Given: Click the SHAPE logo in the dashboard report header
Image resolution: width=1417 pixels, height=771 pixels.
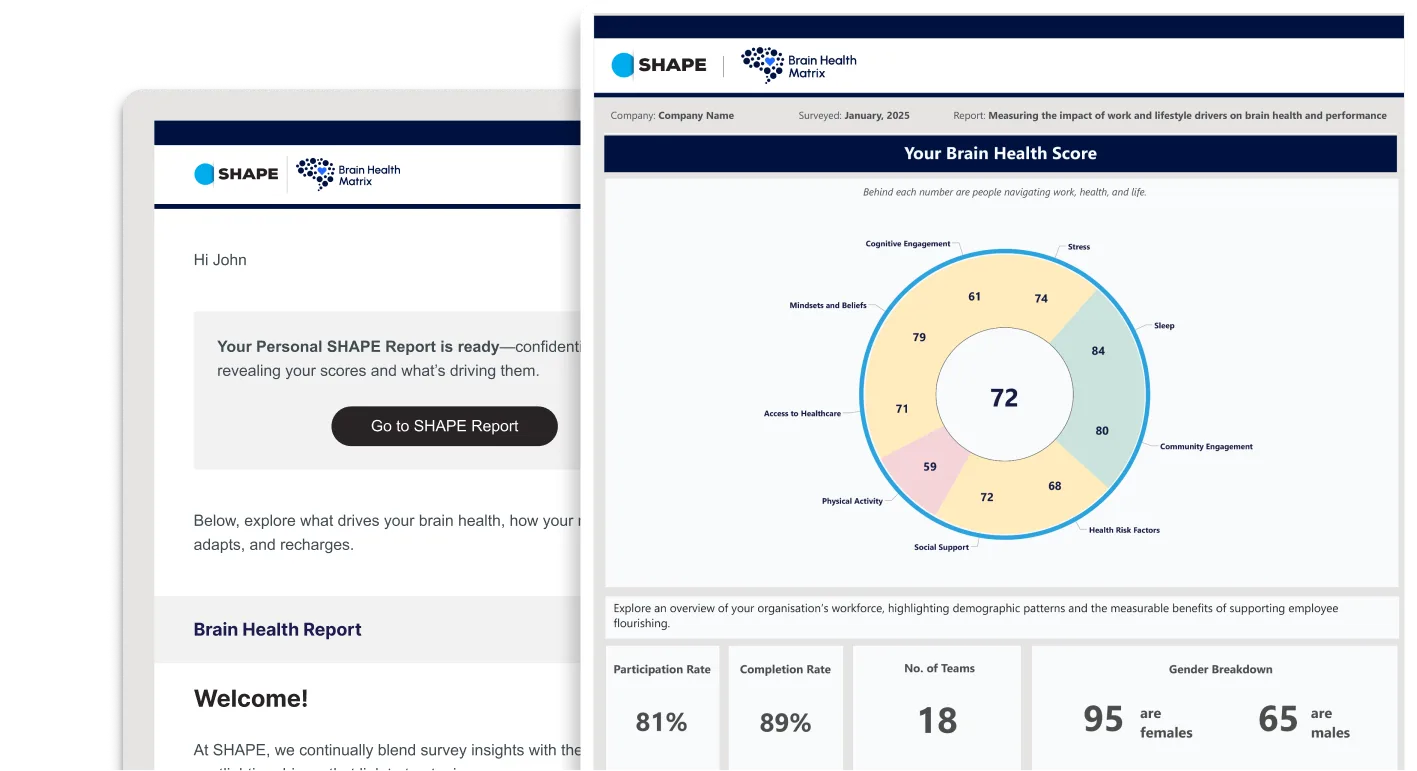Looking at the screenshot, I should pyautogui.click(x=659, y=65).
